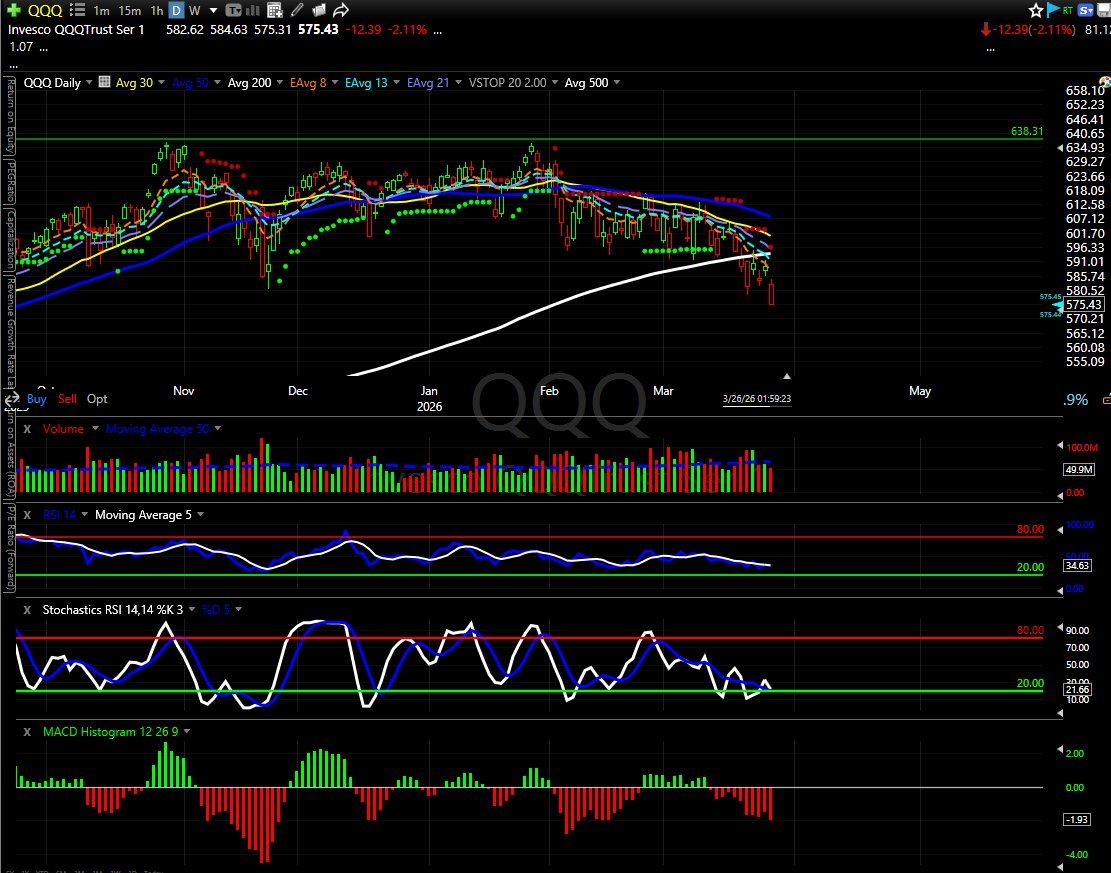
Task: Click the green plus add-chart icon
Action: (13, 10)
